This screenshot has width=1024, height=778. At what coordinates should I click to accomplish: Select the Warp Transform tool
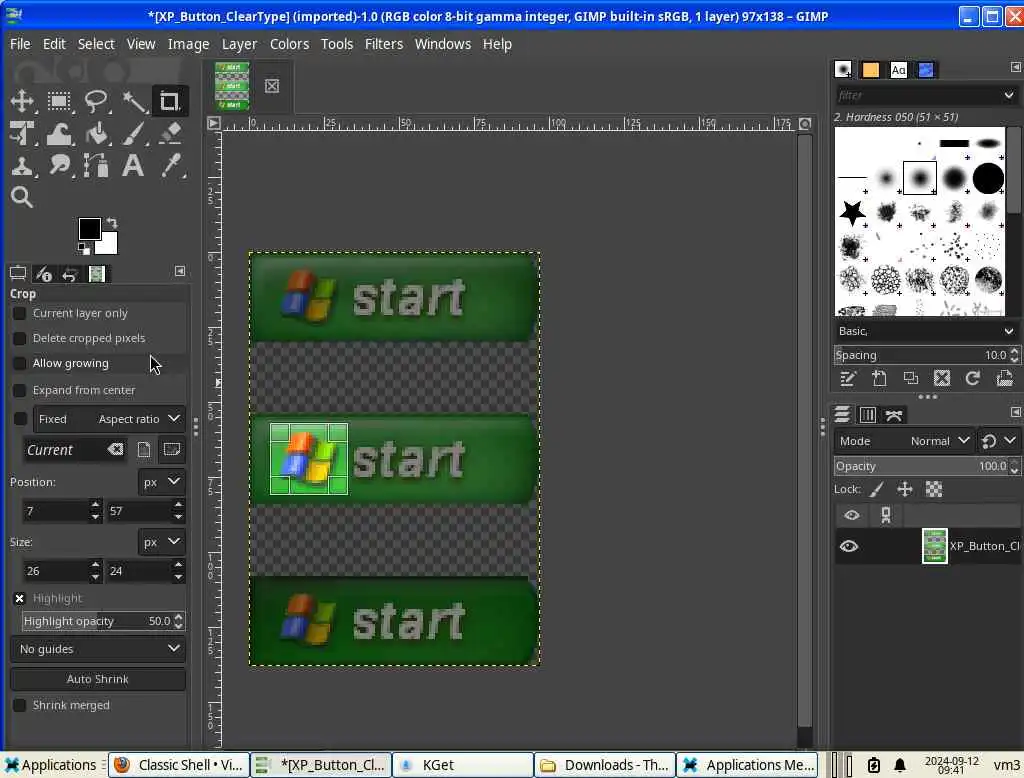coord(59,134)
